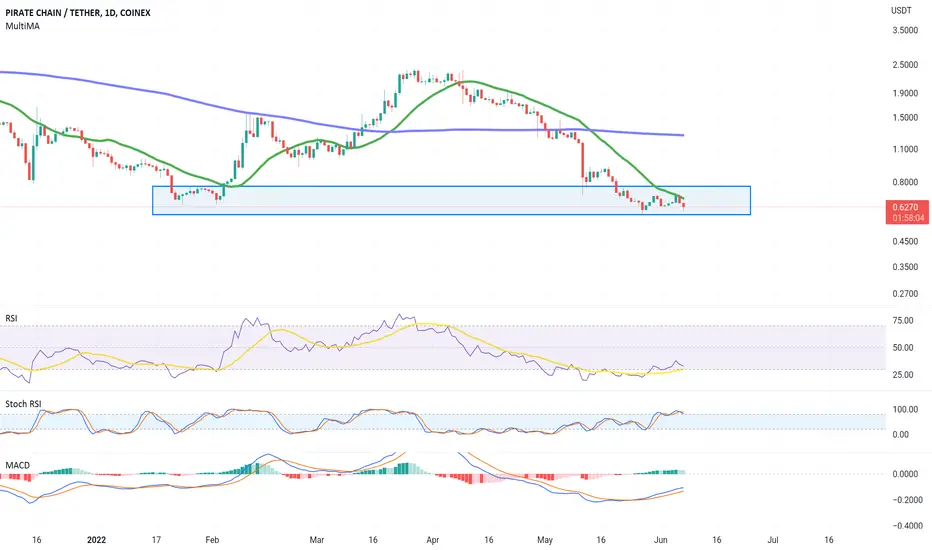The image size is (932, 550).
Task: Click the Mar label on time axis
Action: point(317,540)
